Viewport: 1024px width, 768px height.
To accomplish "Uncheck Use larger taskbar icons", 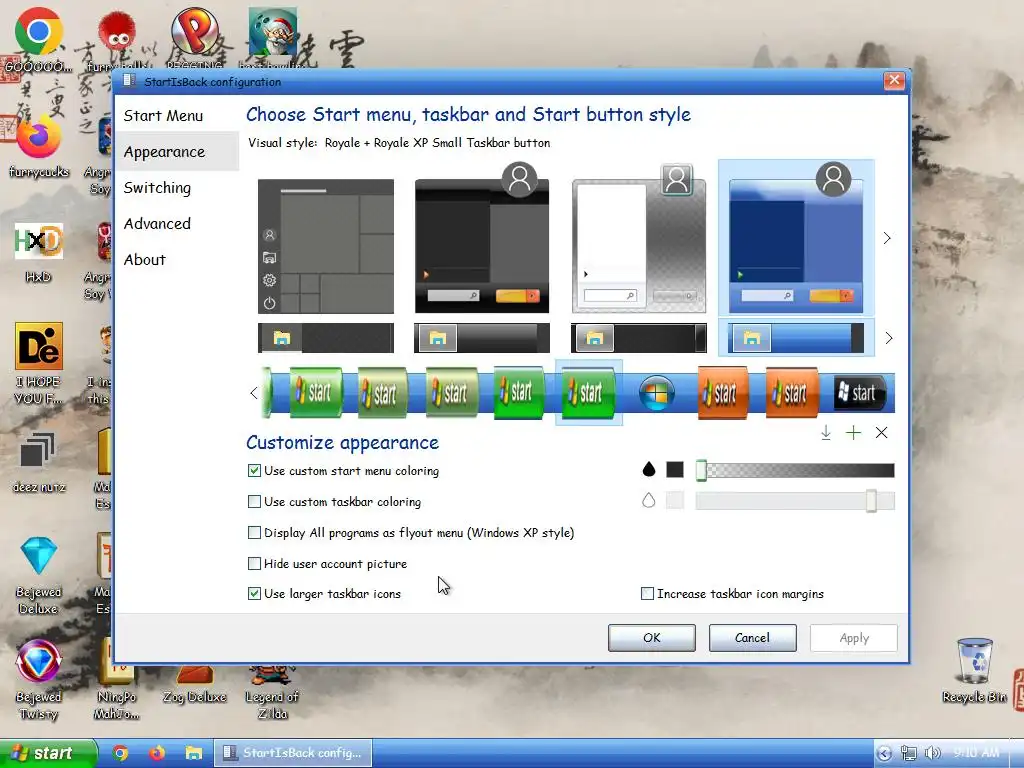I will pyautogui.click(x=254, y=594).
